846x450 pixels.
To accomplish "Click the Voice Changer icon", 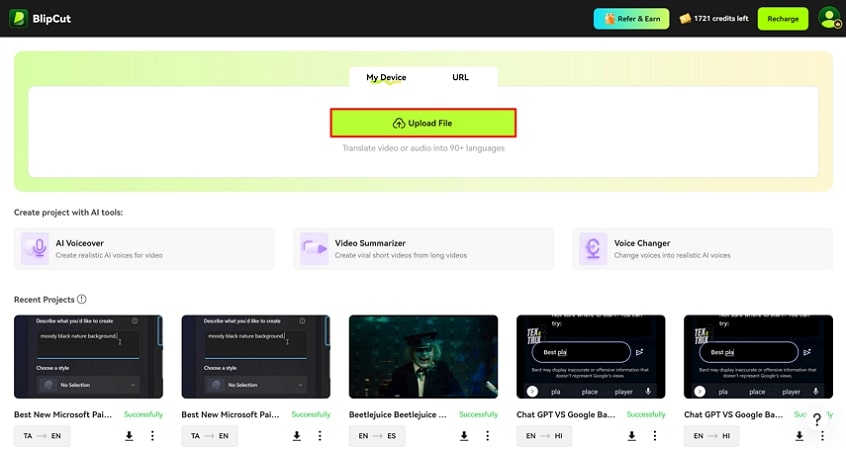I will pyautogui.click(x=594, y=248).
